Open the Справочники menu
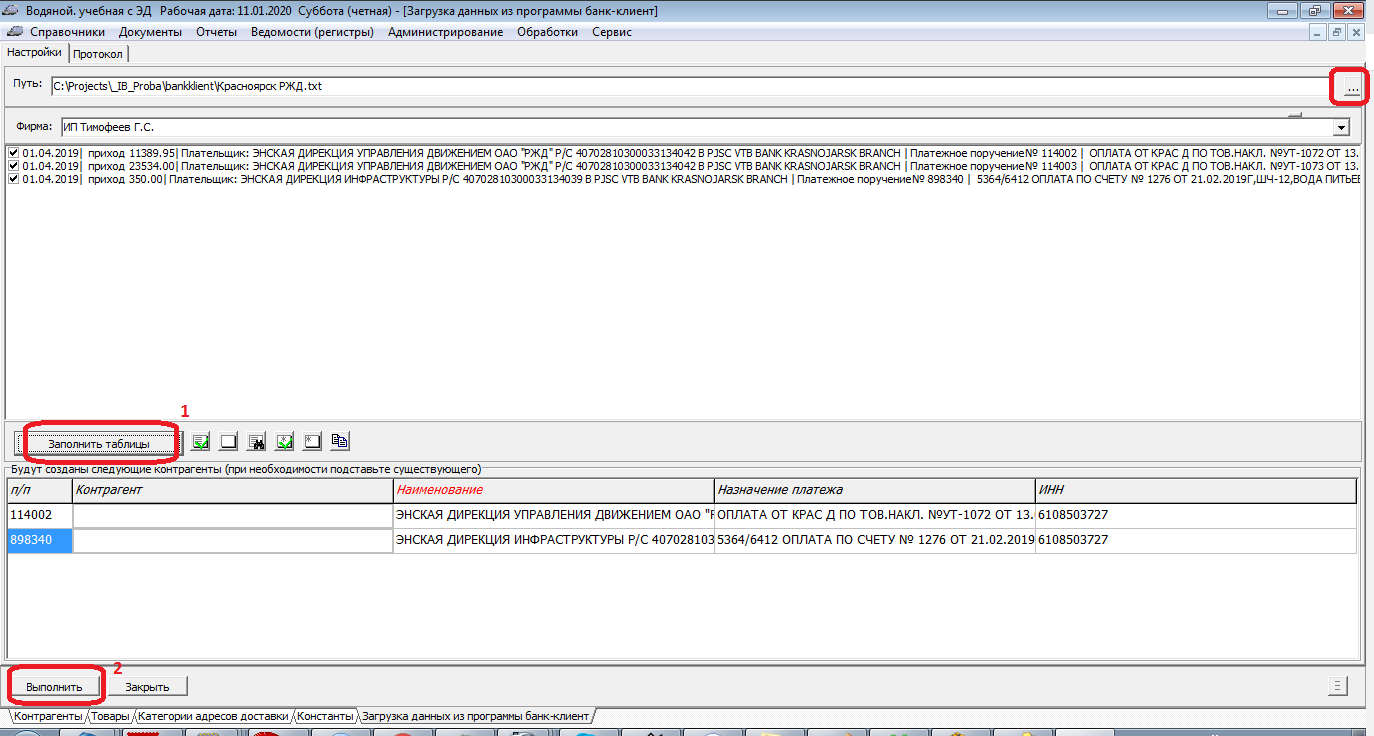The width and height of the screenshot is (1374, 736). 67,32
